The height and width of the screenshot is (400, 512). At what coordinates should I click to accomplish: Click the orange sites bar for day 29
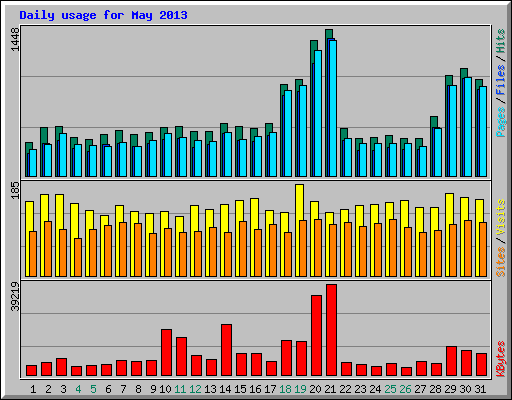[453, 250]
